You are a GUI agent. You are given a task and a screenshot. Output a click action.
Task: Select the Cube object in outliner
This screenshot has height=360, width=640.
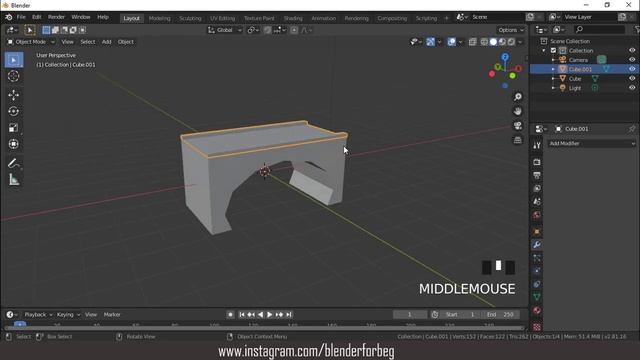(x=575, y=79)
